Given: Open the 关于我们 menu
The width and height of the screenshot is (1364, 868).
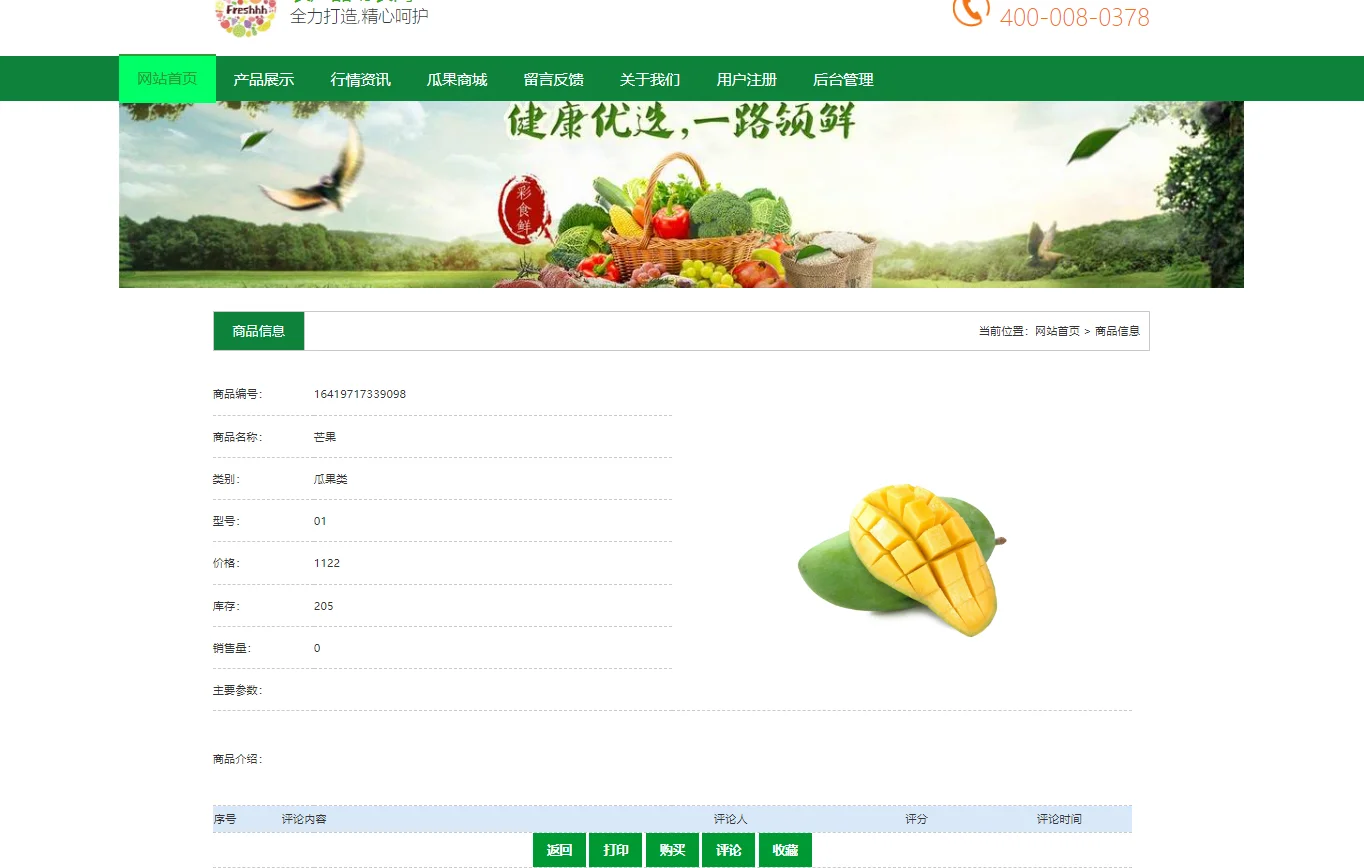Looking at the screenshot, I should tap(649, 78).
